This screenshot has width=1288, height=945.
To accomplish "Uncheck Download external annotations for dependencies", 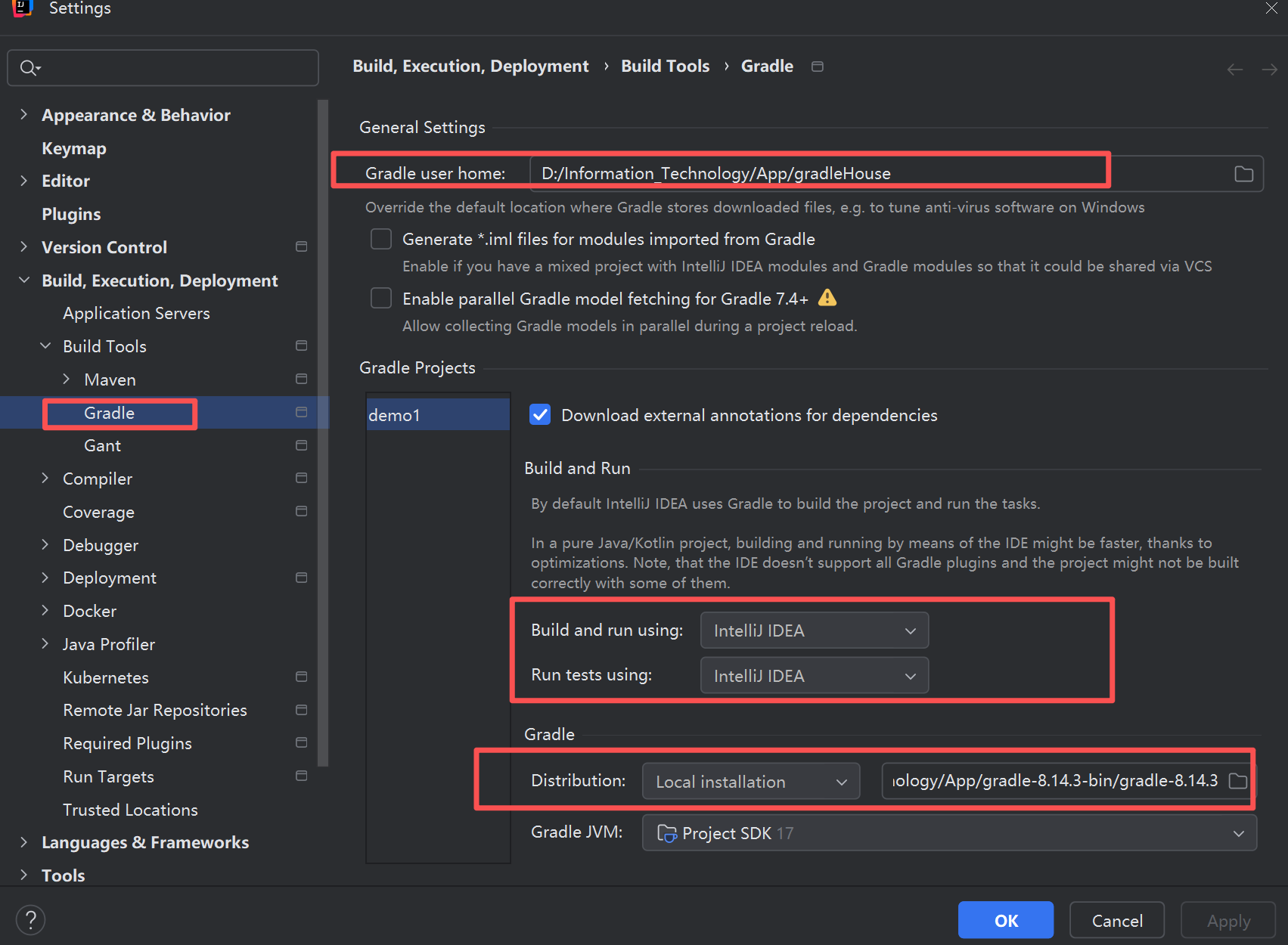I will 540,414.
